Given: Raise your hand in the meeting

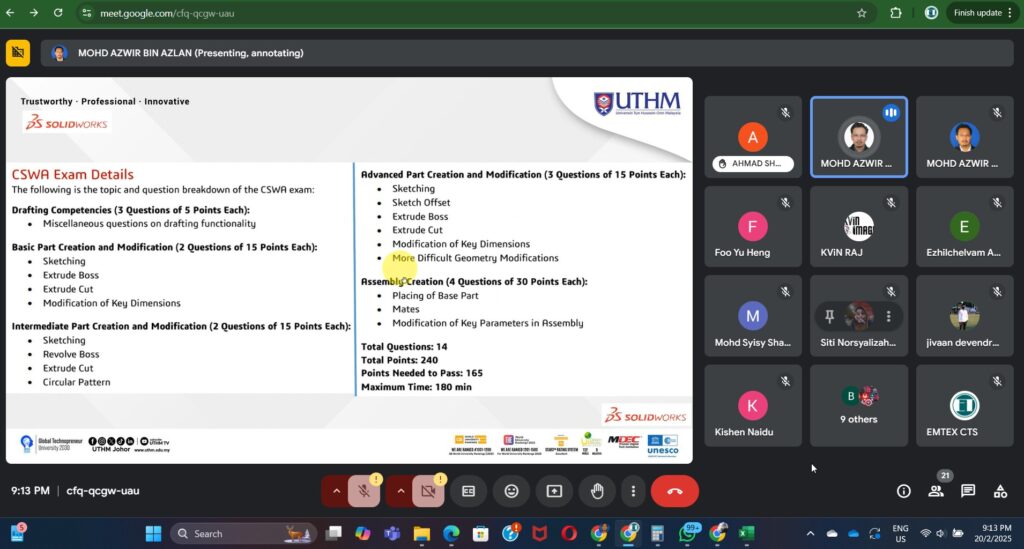Looking at the screenshot, I should (597, 491).
